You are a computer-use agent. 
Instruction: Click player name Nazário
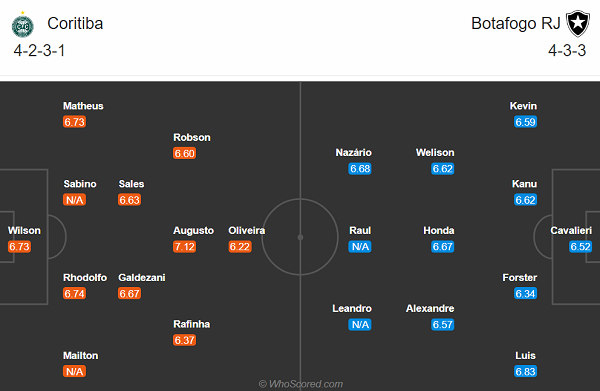point(354,153)
